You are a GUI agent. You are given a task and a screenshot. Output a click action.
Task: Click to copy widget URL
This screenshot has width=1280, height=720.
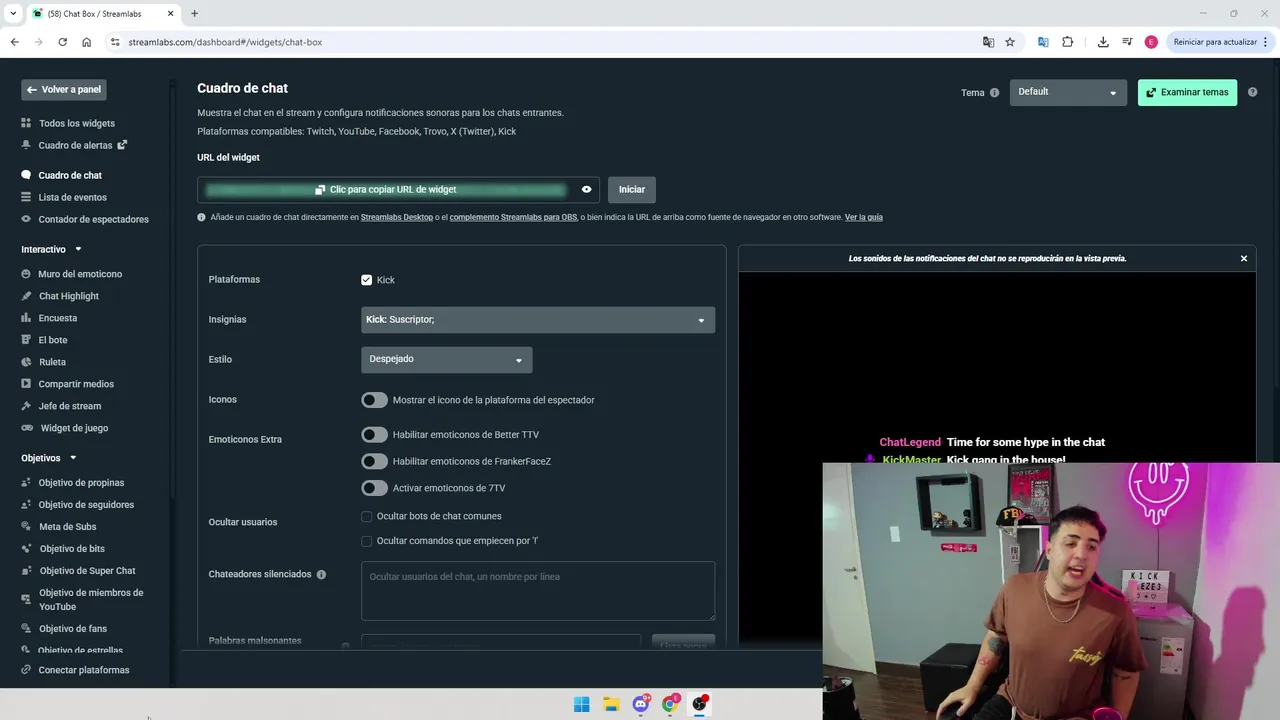click(386, 189)
